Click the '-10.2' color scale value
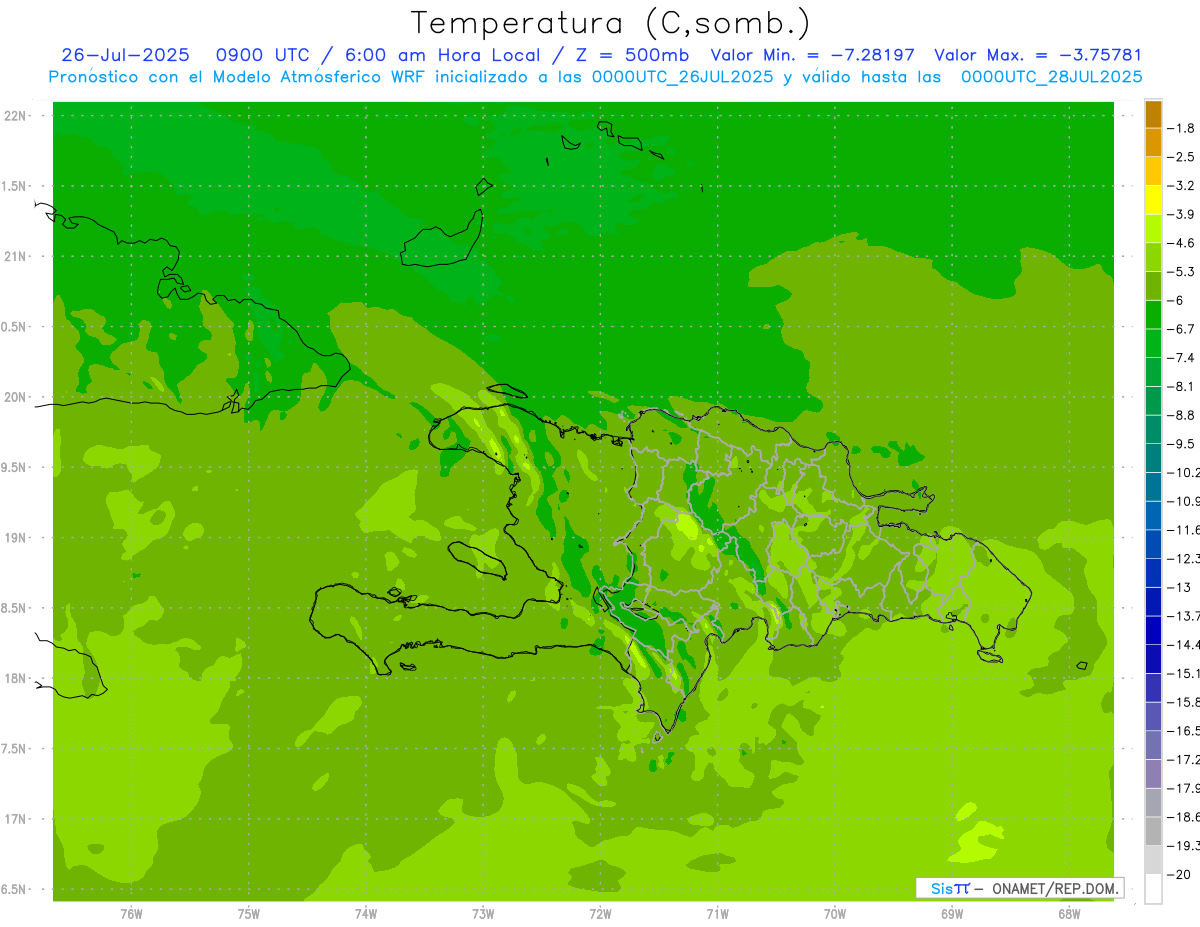The image size is (1200, 927). click(1184, 472)
